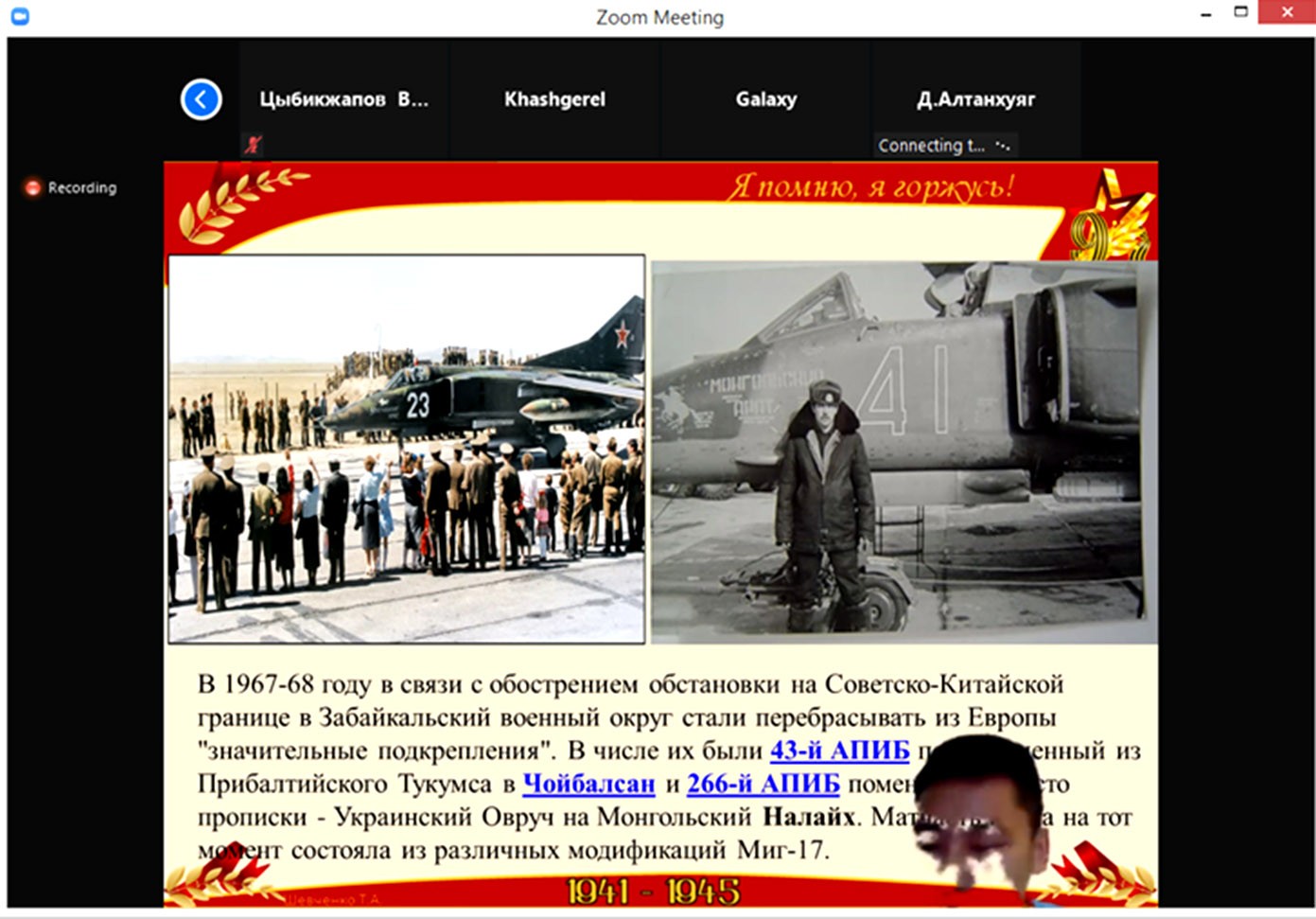Click the black-and-white photo of jet 41

tap(903, 451)
